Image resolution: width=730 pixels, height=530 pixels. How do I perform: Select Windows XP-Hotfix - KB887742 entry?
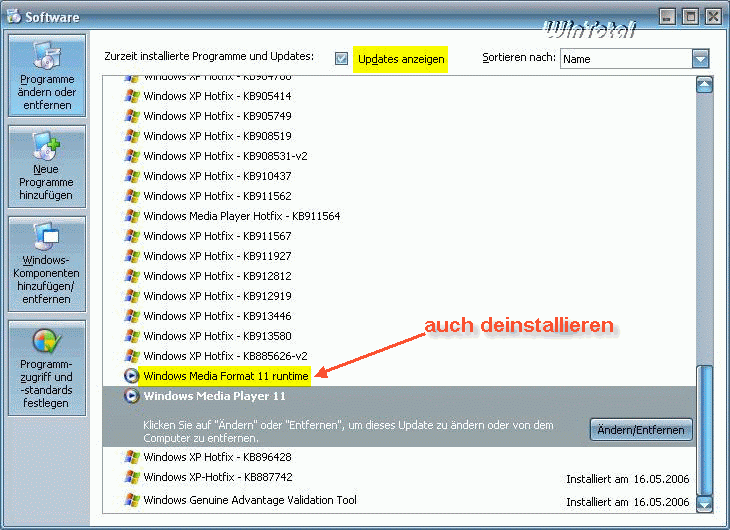coord(218,477)
